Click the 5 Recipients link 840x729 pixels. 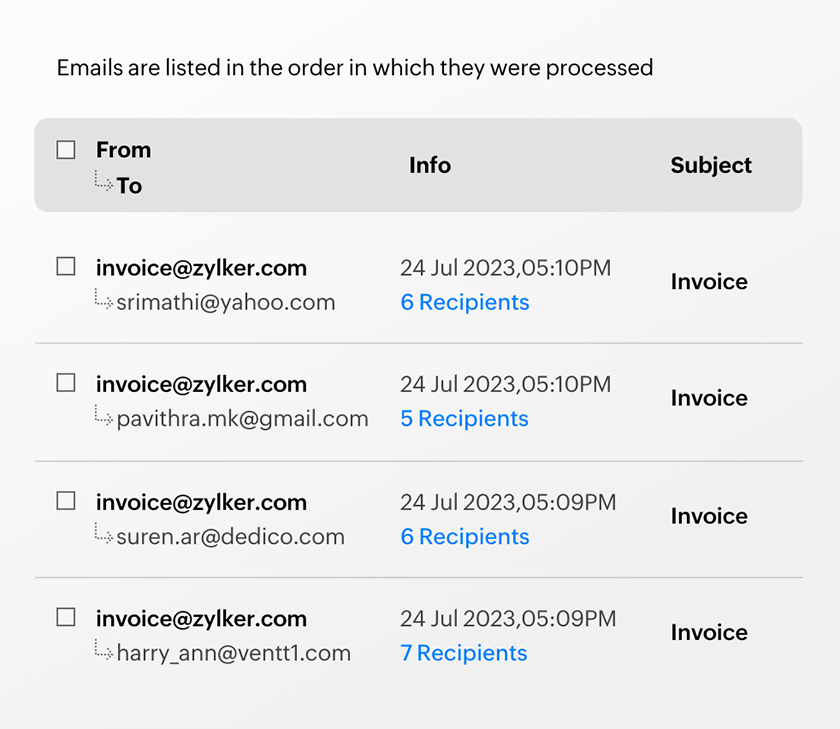[464, 418]
